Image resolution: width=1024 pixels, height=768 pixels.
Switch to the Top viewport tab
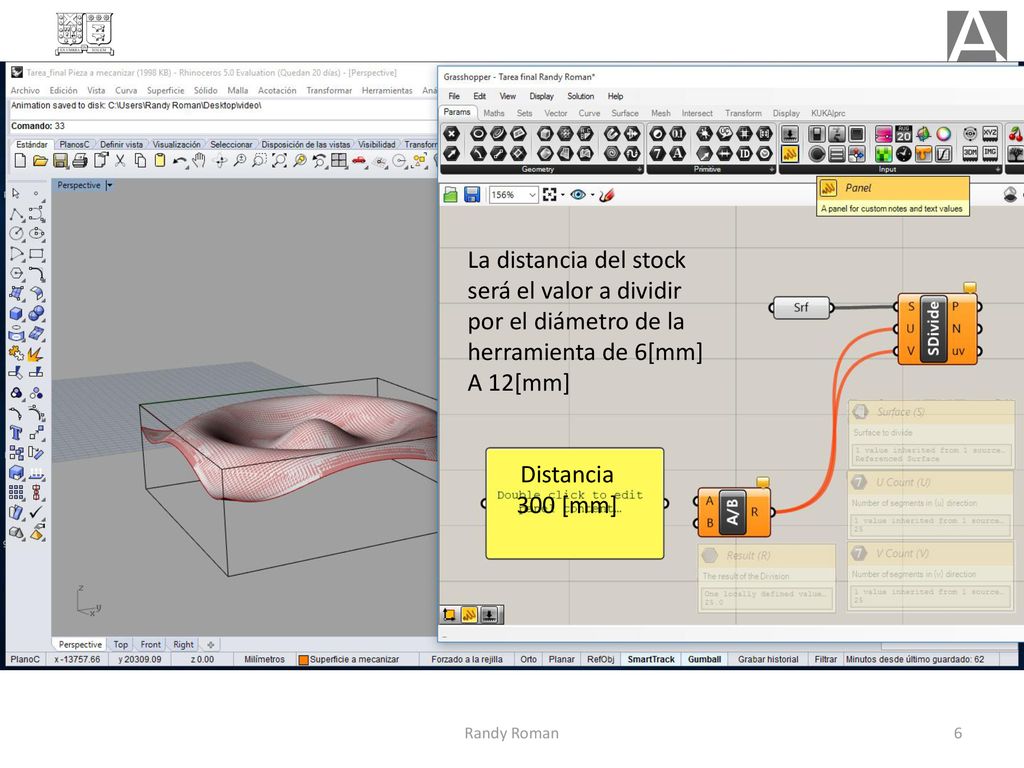pyautogui.click(x=121, y=645)
